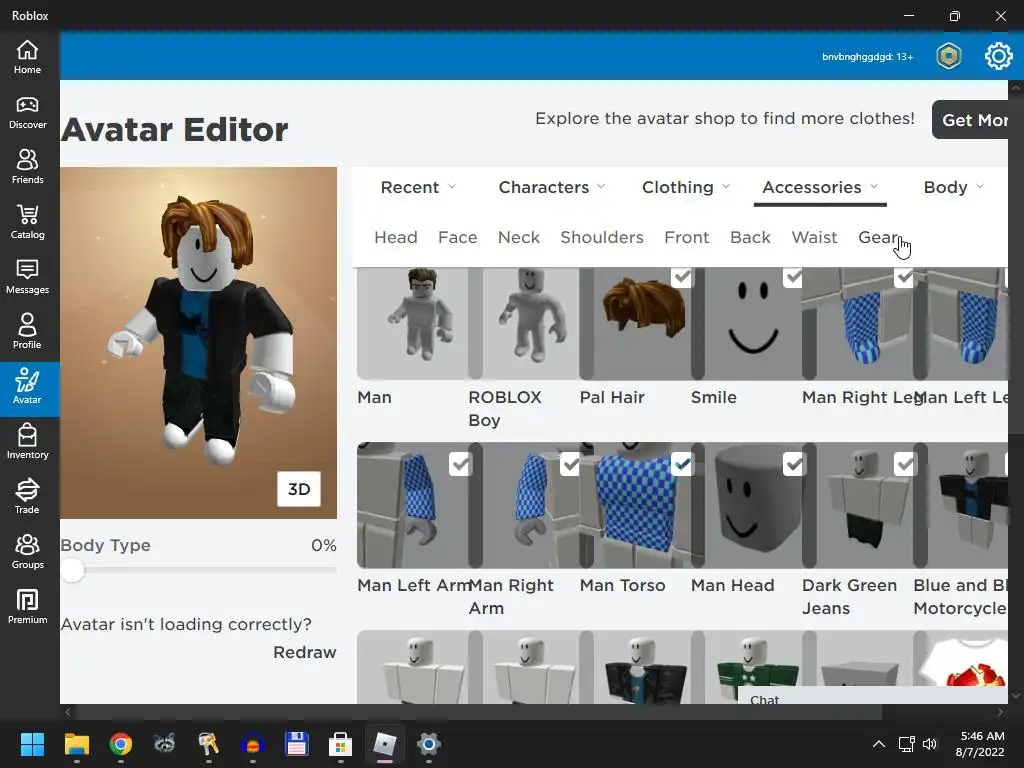Viewport: 1024px width, 768px height.
Task: Open the Premium page
Action: pyautogui.click(x=27, y=607)
